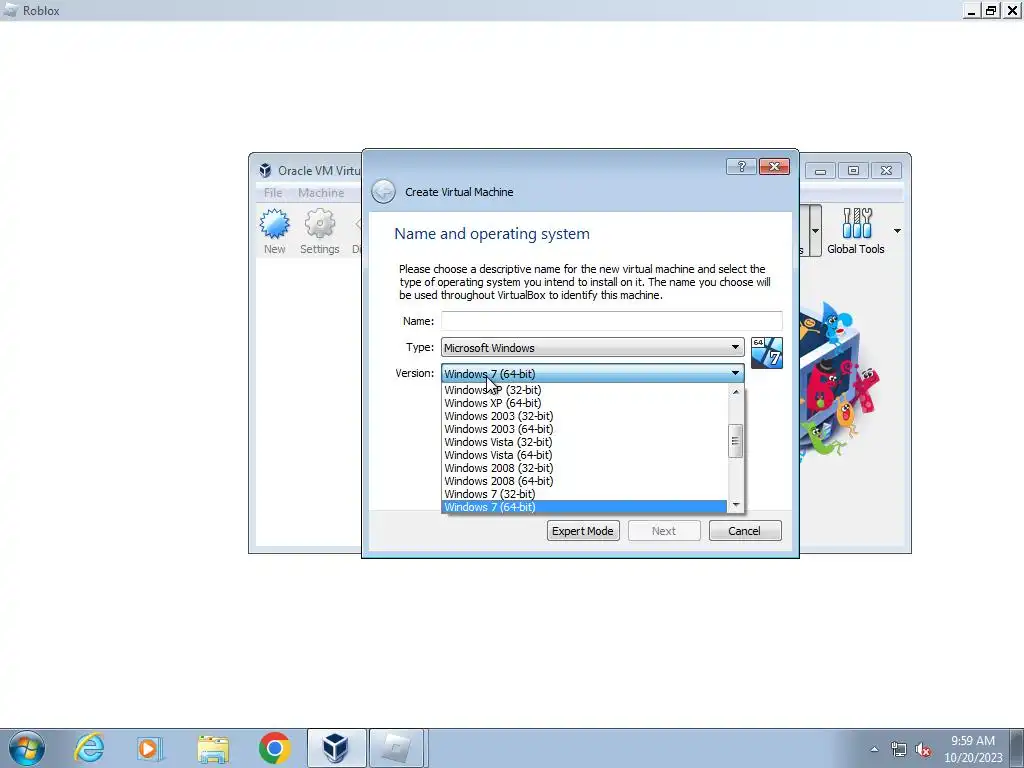Launch Internet Explorer from taskbar
This screenshot has height=768, width=1024.
click(x=89, y=748)
